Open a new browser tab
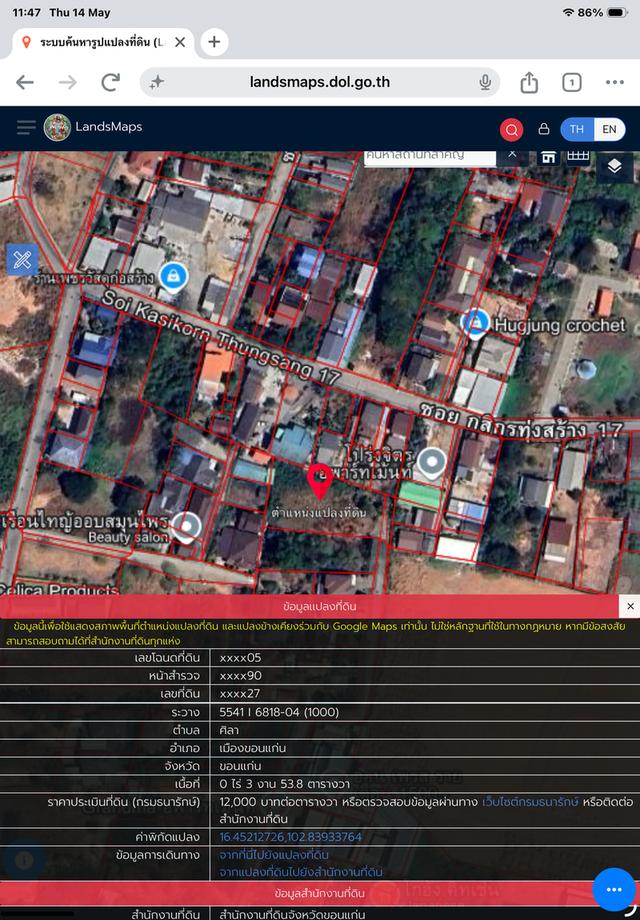The image size is (640, 920). coord(214,42)
